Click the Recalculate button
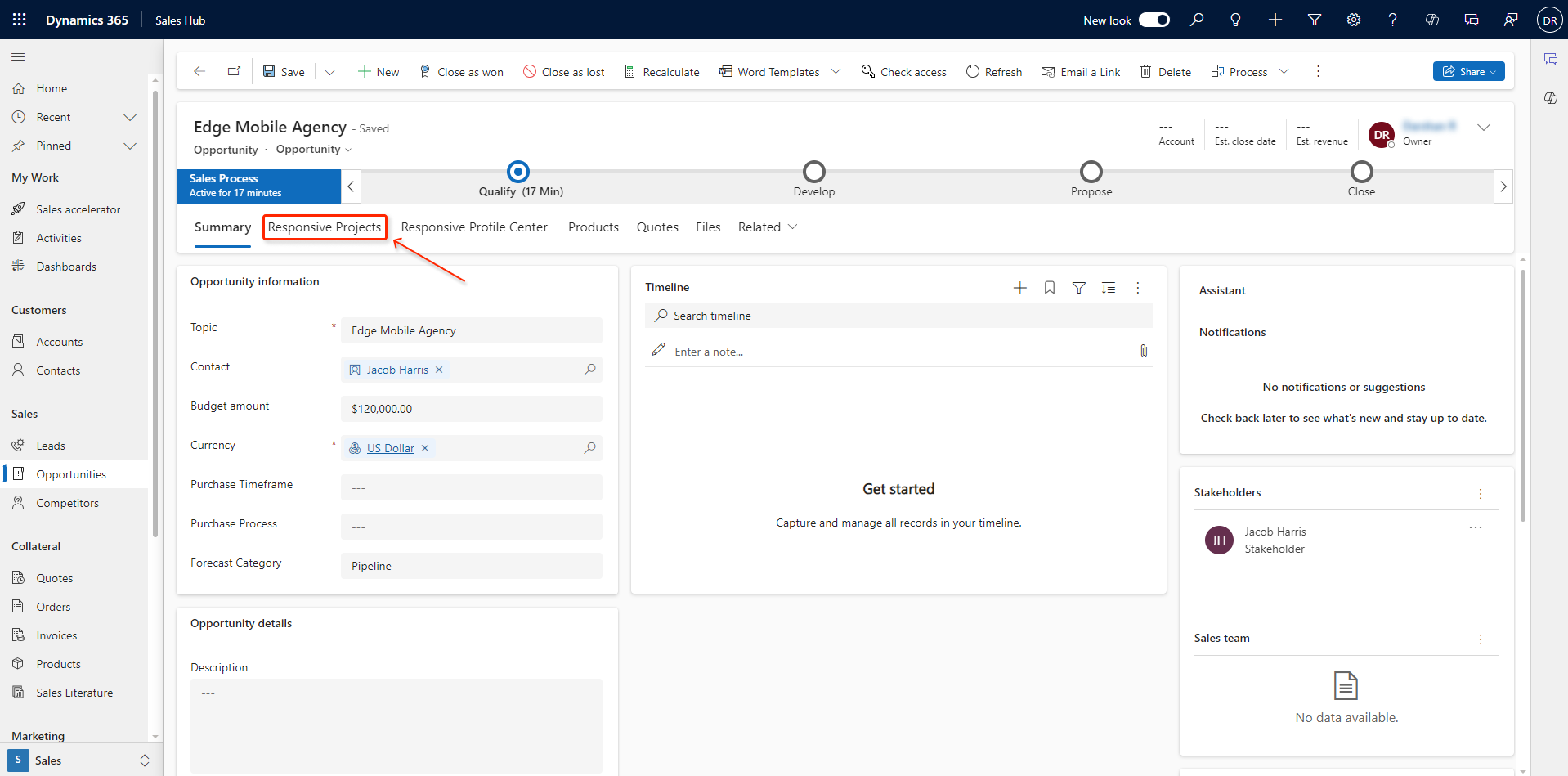Image resolution: width=1568 pixels, height=776 pixels. coord(662,72)
